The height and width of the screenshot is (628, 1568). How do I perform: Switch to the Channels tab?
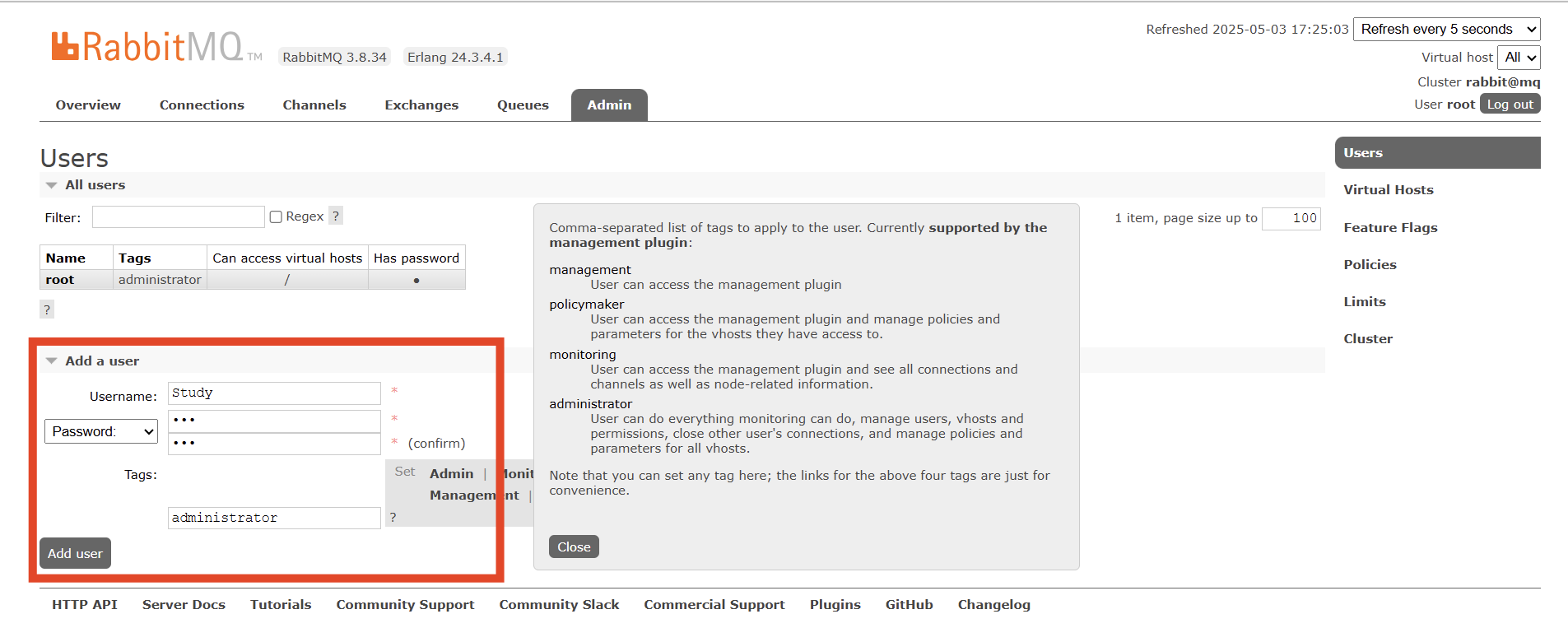314,105
